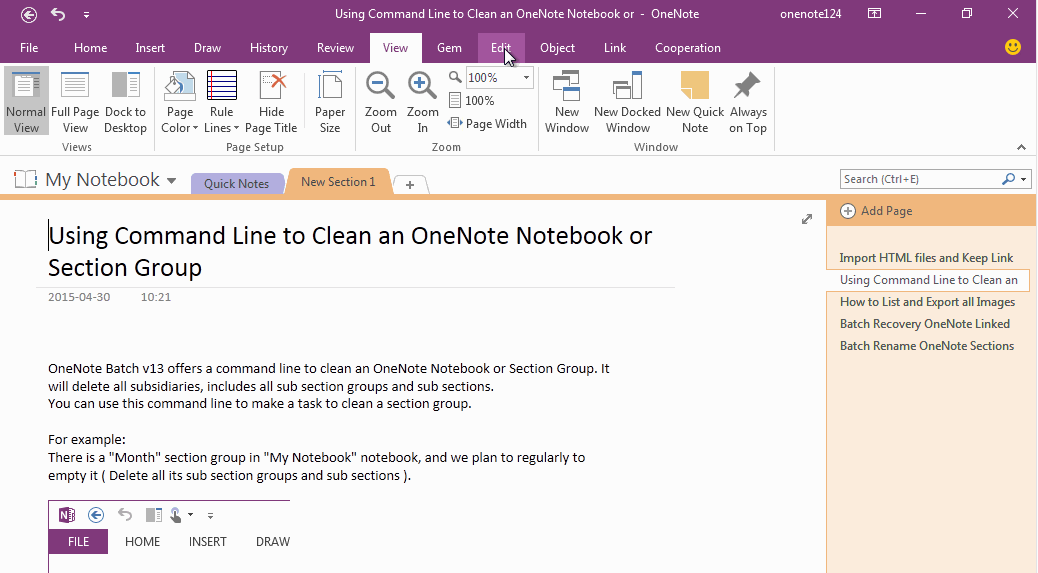Open a New Docked Window
This screenshot has width=1038, height=573.
[627, 101]
